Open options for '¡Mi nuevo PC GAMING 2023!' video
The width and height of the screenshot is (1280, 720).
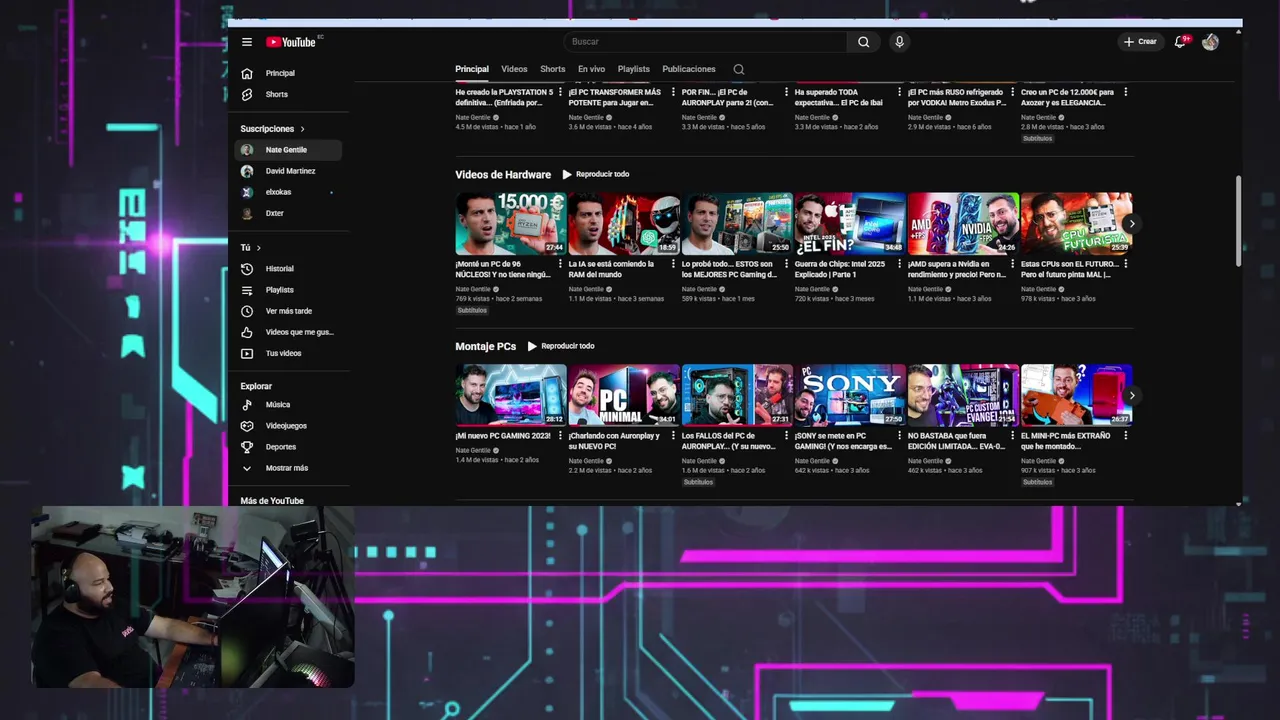pos(561,436)
